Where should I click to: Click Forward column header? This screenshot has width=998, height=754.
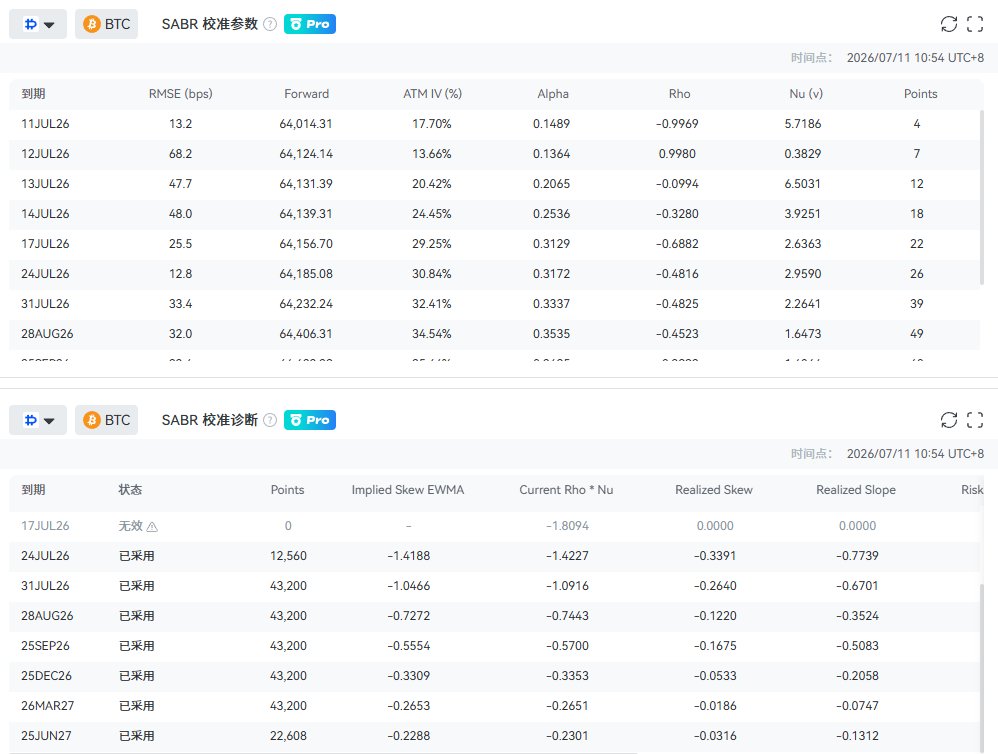tap(306, 94)
